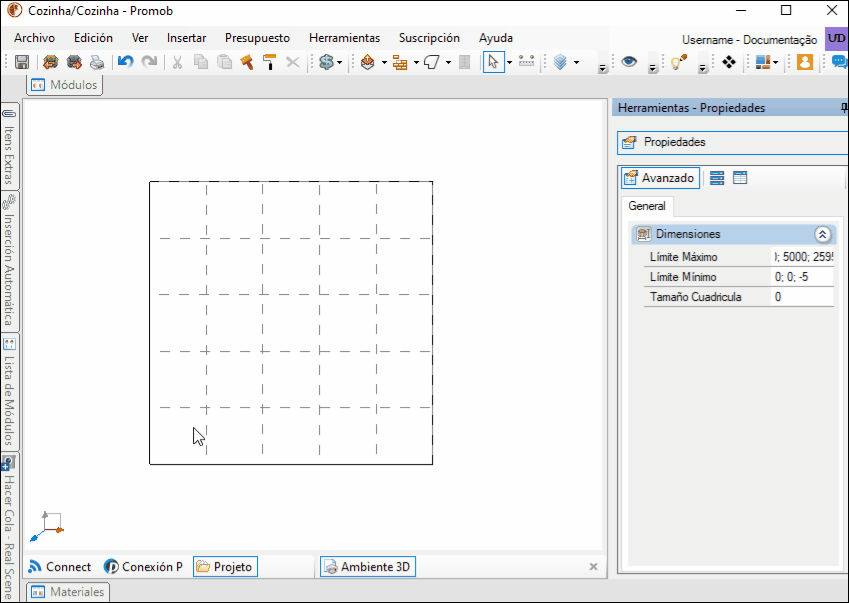Viewport: 849px width, 603px height.
Task: Click the four diamonds arrange icon
Action: pos(729,62)
